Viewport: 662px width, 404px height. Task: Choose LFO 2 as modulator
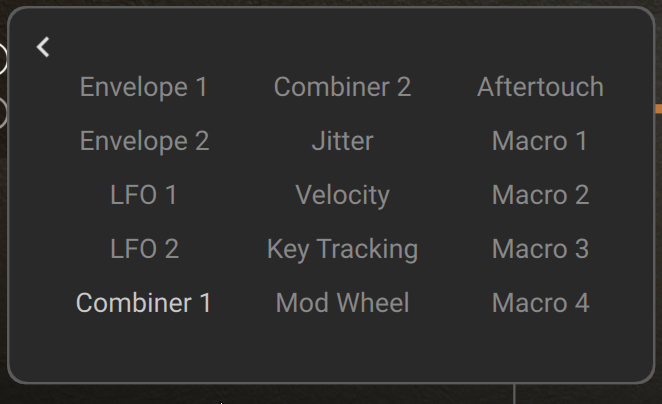(x=144, y=249)
